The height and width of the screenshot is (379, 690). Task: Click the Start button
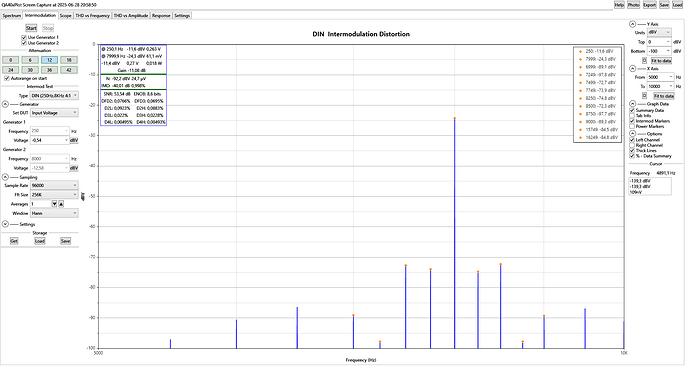[31, 28]
